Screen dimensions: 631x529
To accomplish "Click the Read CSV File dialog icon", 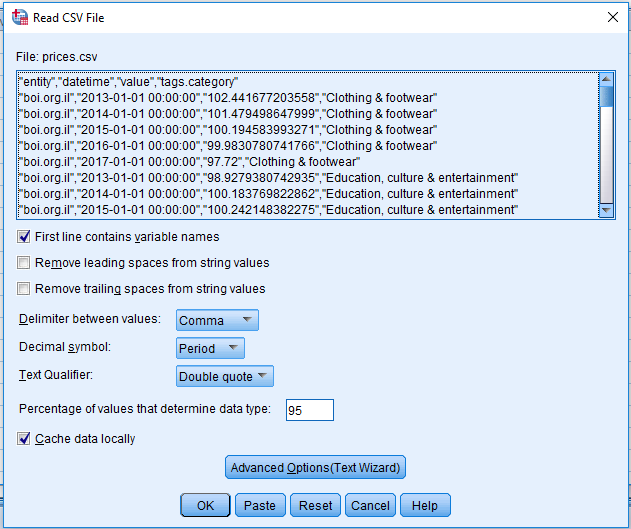I will (20, 17).
